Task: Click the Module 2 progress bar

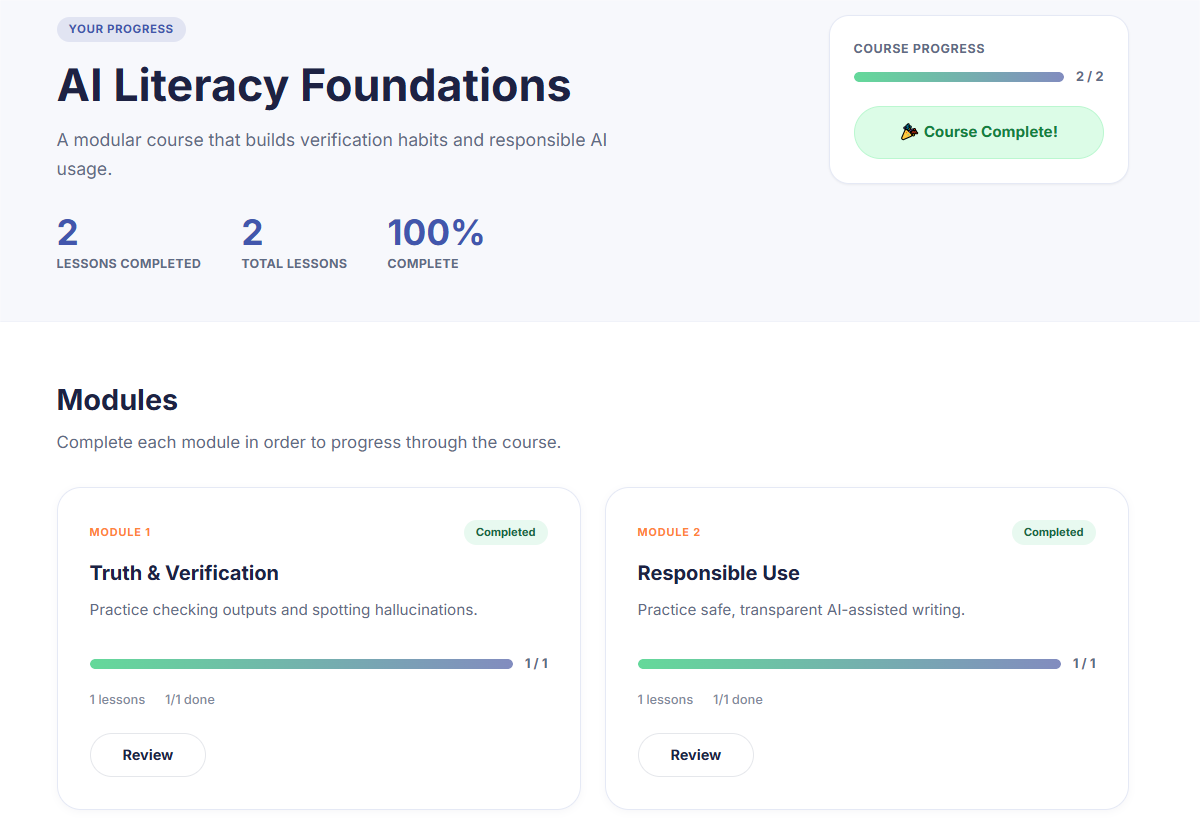Action: point(849,664)
